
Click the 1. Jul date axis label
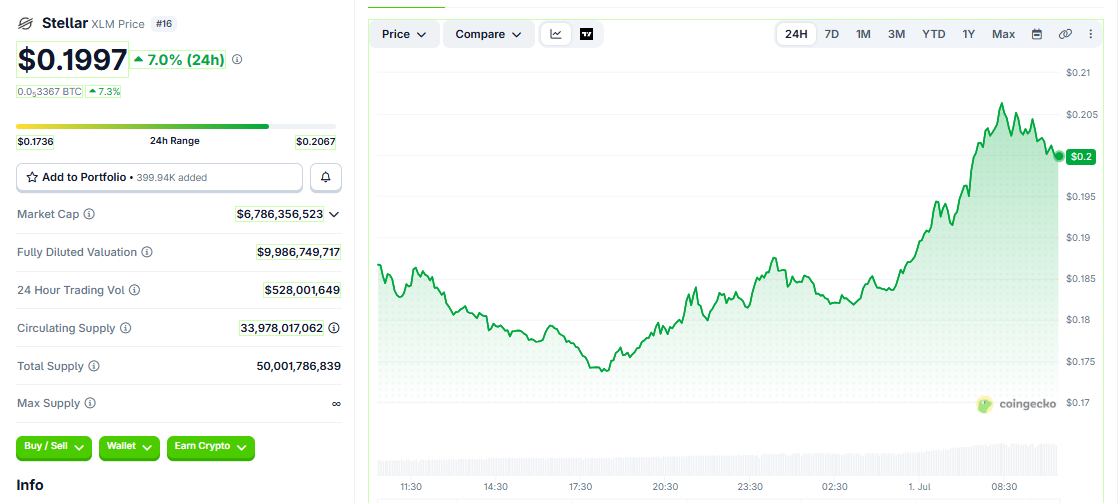pyautogui.click(x=918, y=487)
